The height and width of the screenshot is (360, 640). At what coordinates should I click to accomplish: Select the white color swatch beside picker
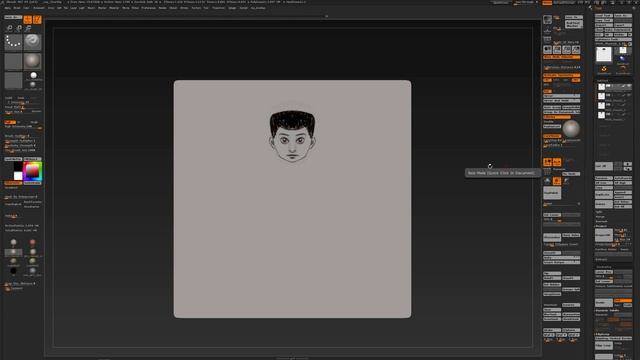point(18,176)
